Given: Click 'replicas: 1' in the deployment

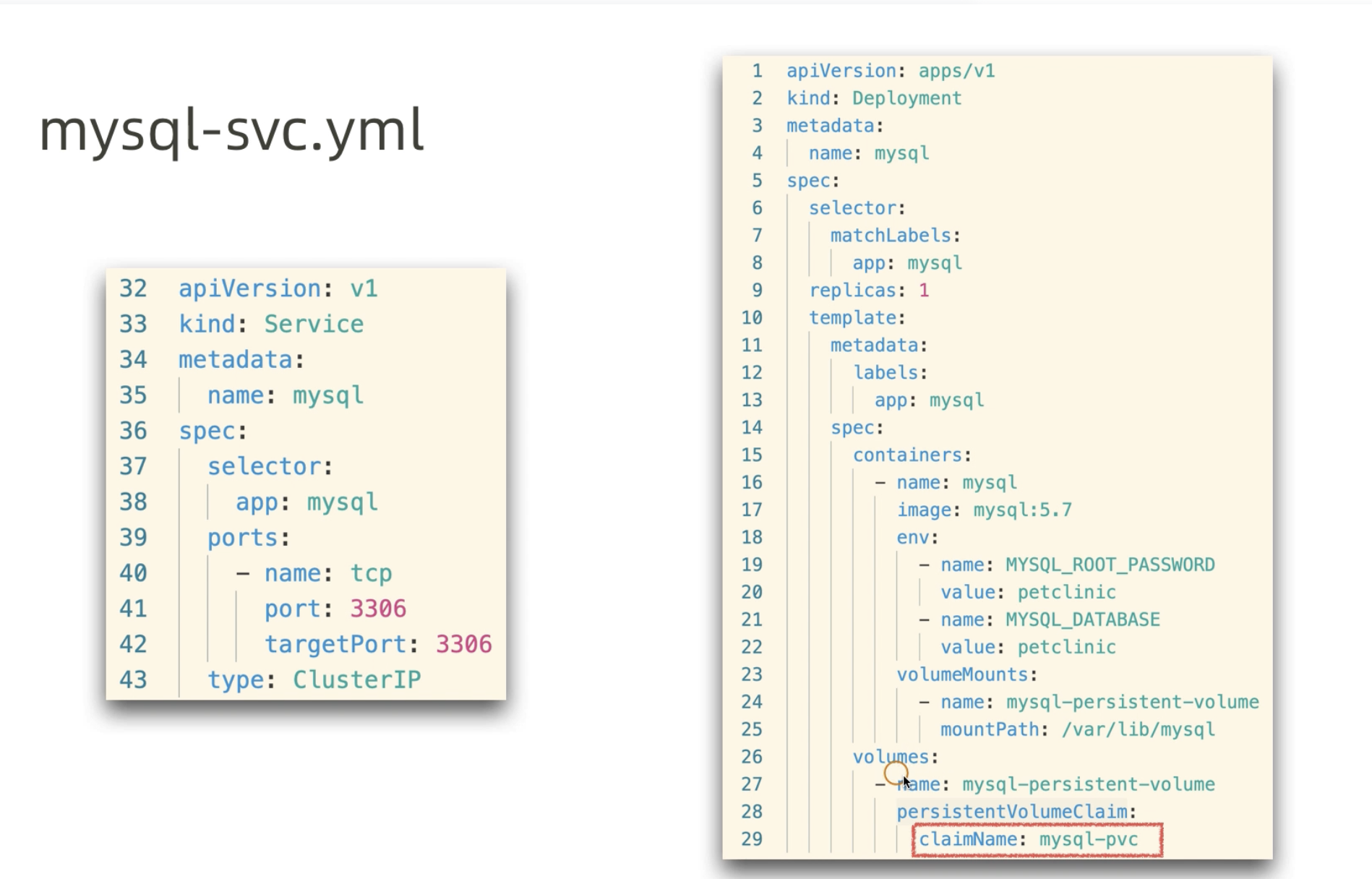Looking at the screenshot, I should click(869, 291).
